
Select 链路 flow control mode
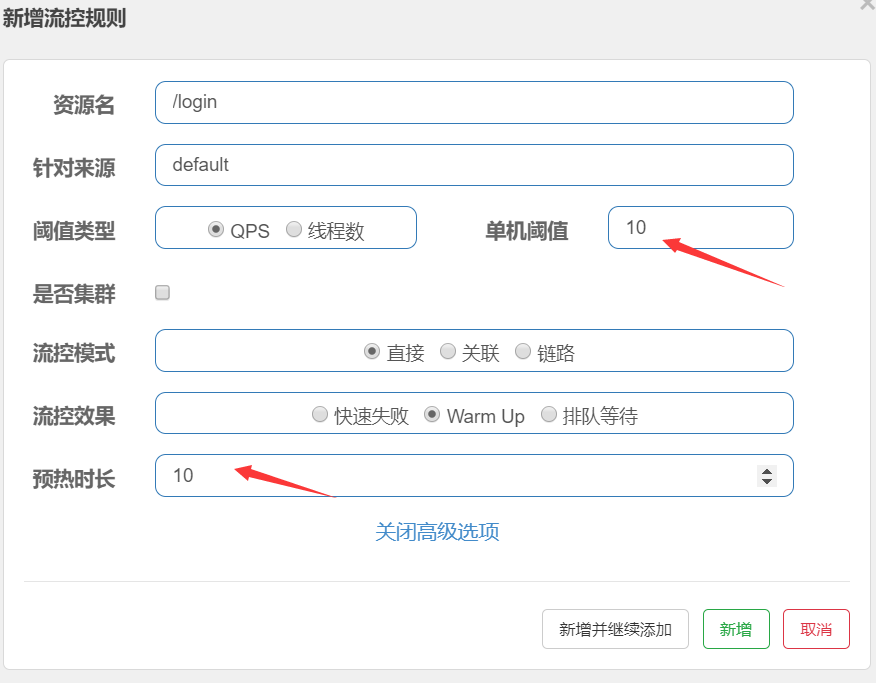[x=523, y=351]
